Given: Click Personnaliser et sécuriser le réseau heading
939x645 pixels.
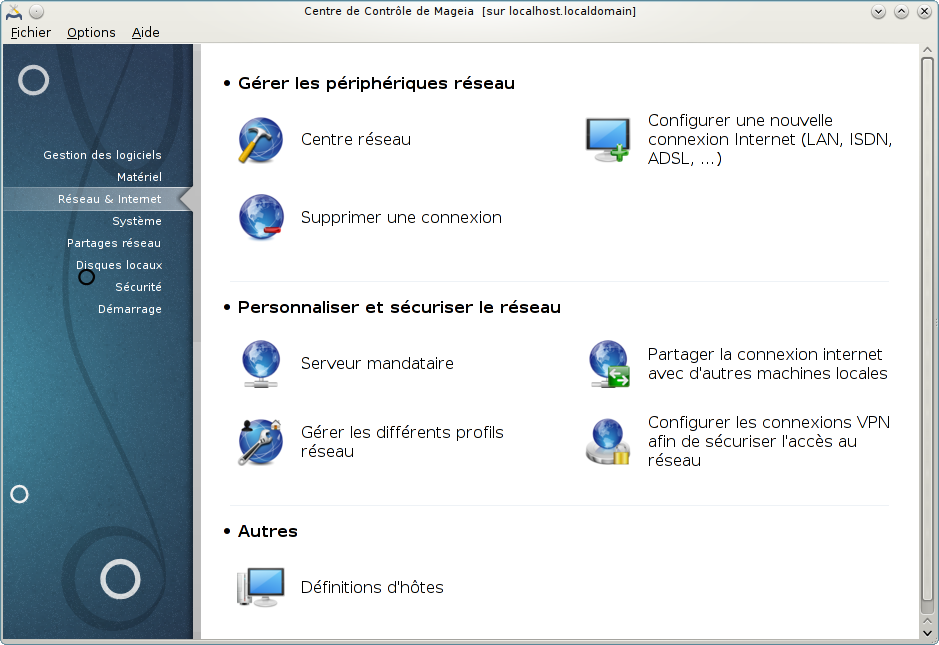Looking at the screenshot, I should [399, 307].
